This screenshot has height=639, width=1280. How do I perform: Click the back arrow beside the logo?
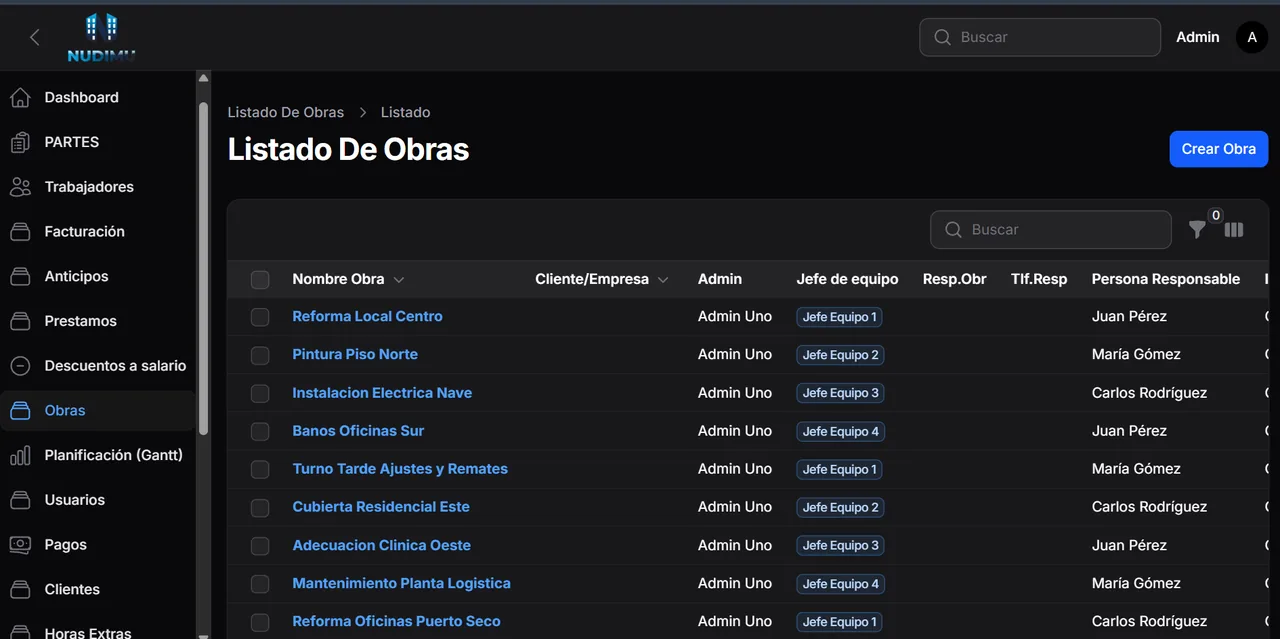[35, 37]
